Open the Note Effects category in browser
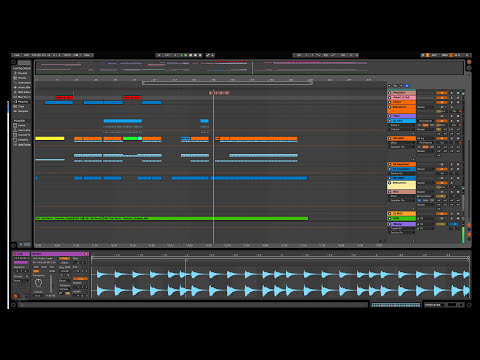This screenshot has width=480, height=360. tap(22, 92)
